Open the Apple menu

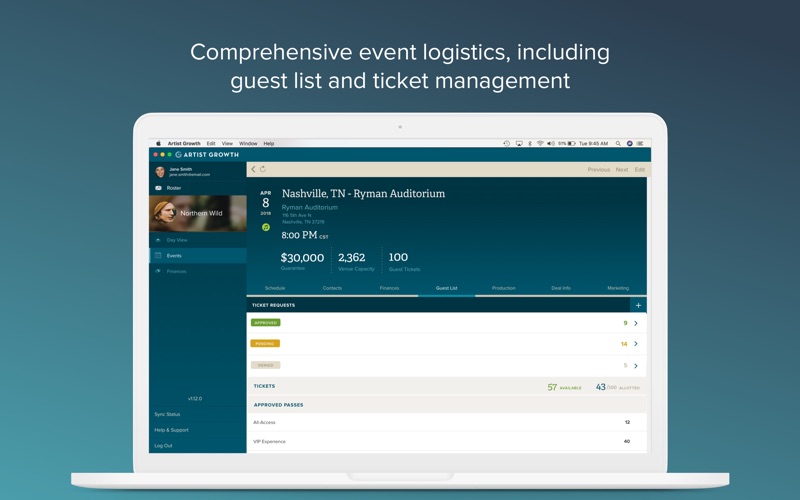(x=159, y=143)
